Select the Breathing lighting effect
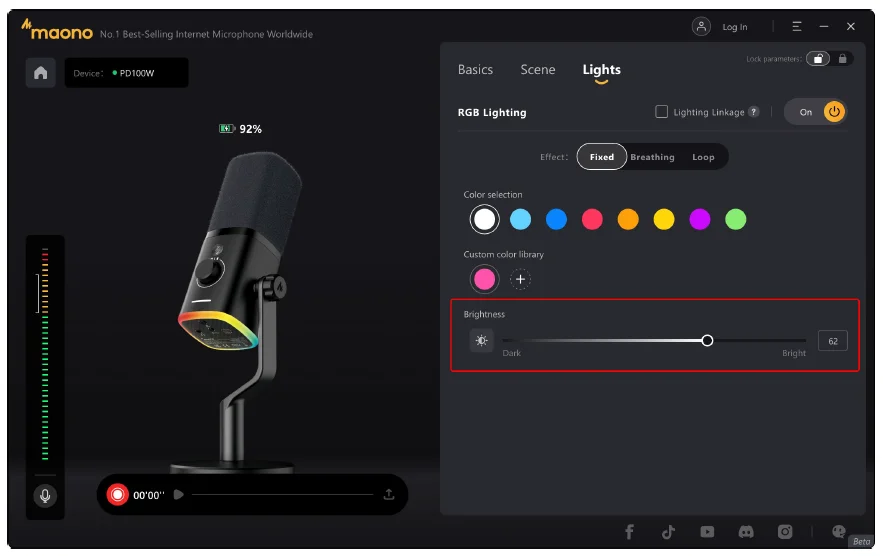883x556 pixels. (x=652, y=157)
